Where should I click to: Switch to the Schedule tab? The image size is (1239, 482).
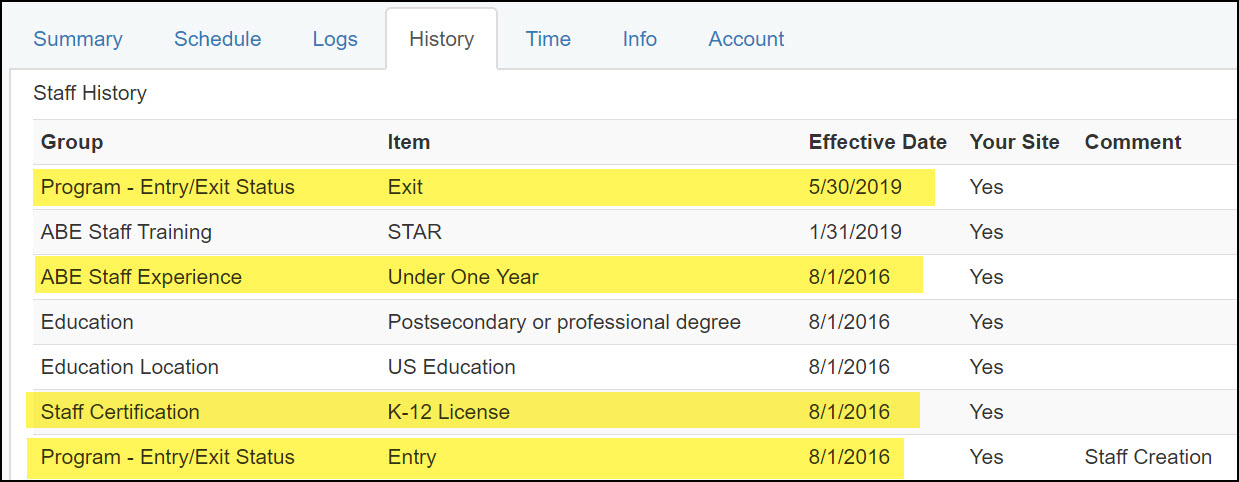217,39
